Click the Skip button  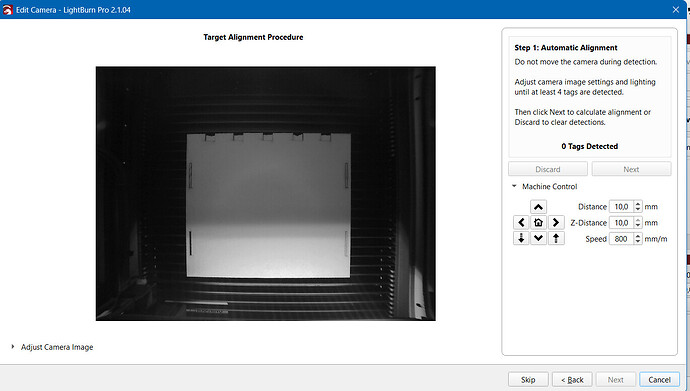pyautogui.click(x=528, y=380)
